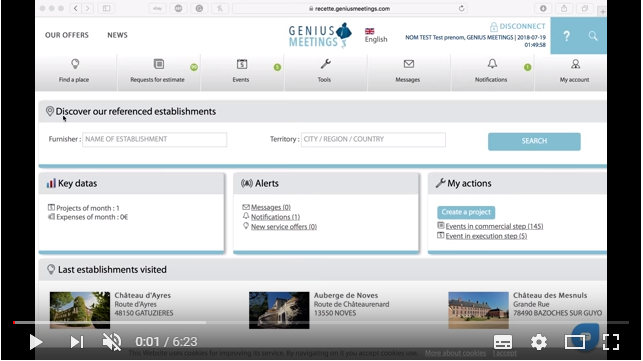Open the help question mark
The height and width of the screenshot is (361, 643).
pos(566,36)
